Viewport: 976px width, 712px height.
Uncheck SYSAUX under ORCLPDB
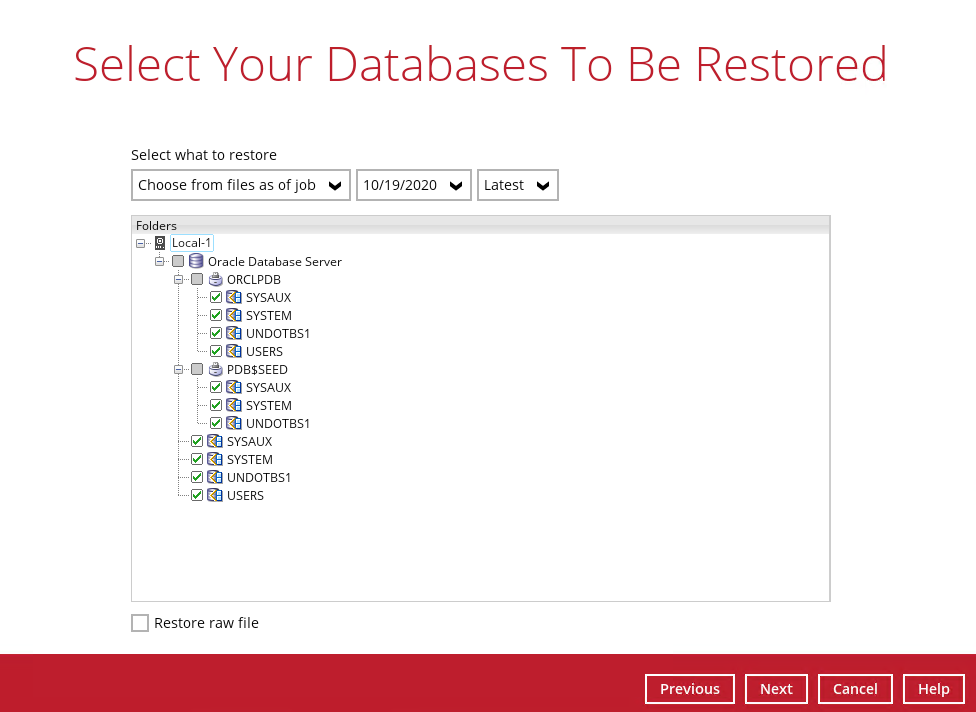click(x=216, y=297)
